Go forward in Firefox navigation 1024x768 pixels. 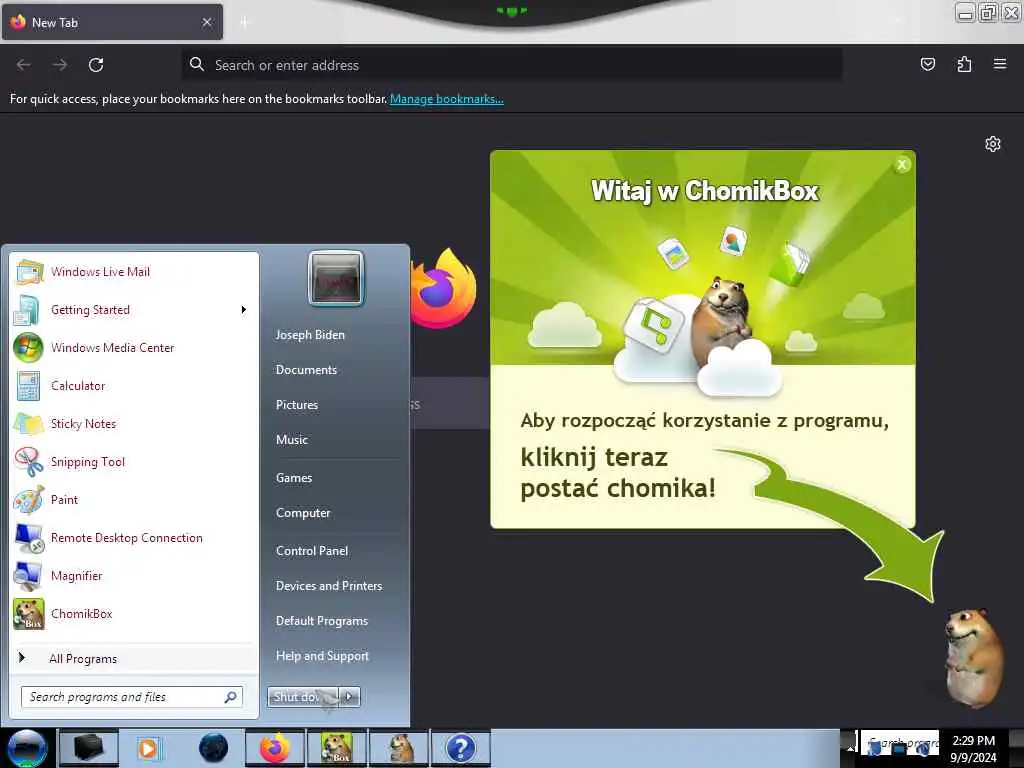[60, 65]
